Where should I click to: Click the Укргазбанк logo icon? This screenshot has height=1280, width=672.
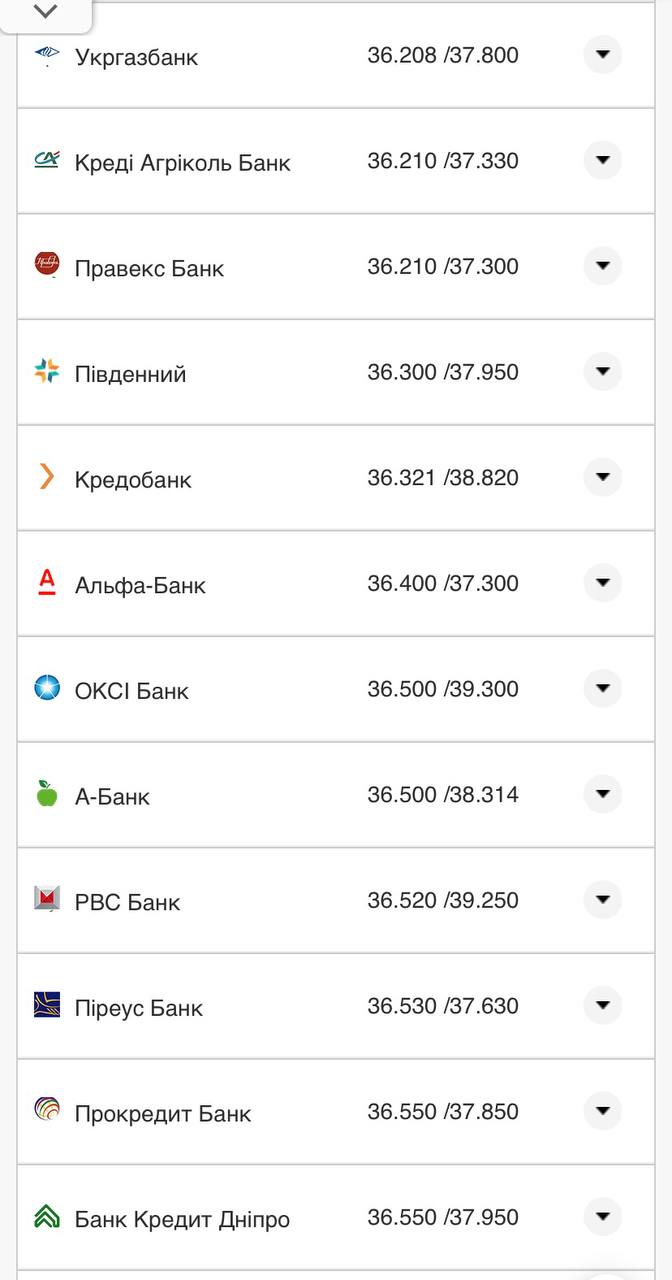47,56
